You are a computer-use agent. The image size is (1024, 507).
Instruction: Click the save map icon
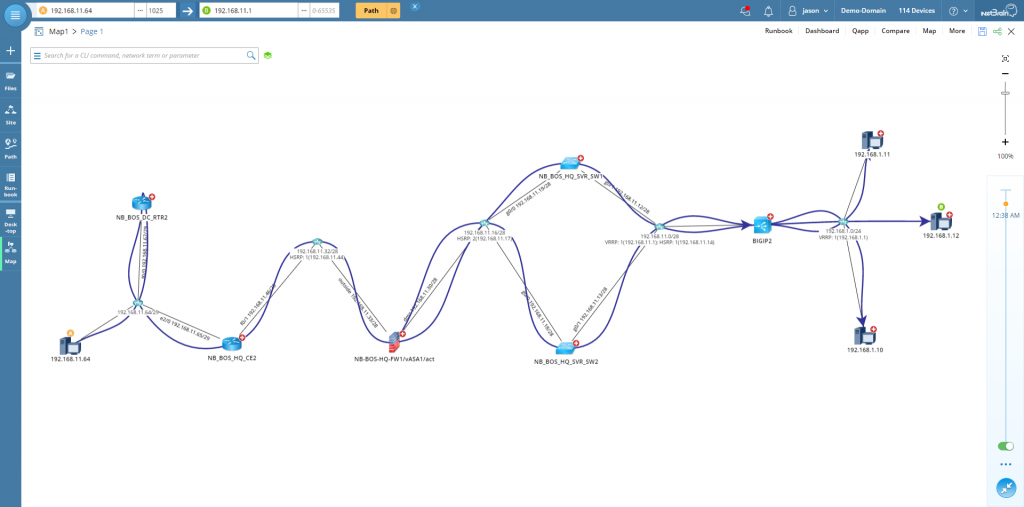point(982,31)
